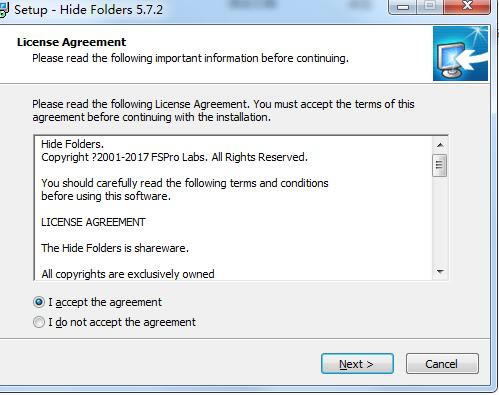Click the 'LICENSE AGREEMENT' text line

click(93, 222)
